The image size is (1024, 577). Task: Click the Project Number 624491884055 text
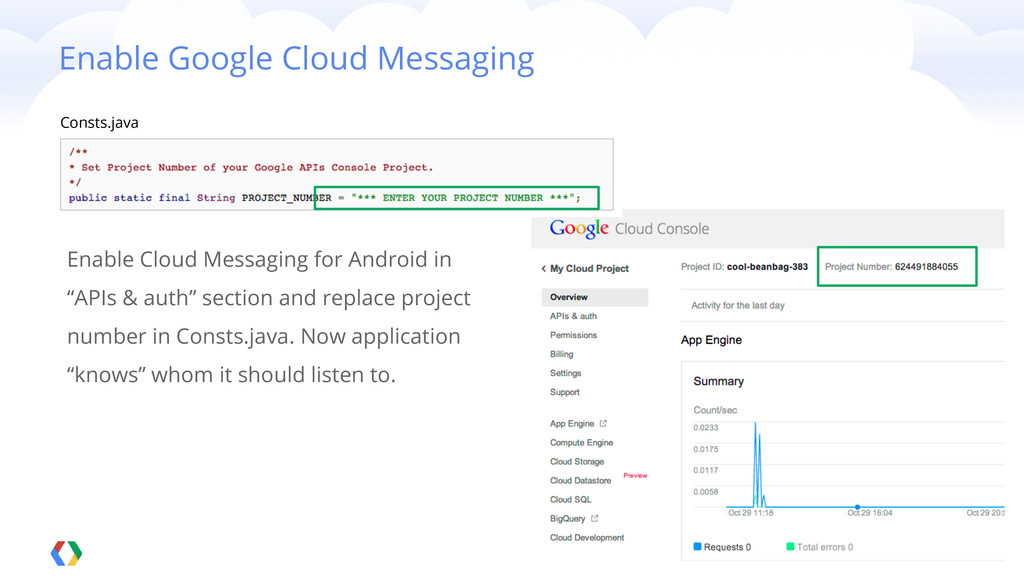click(x=891, y=267)
